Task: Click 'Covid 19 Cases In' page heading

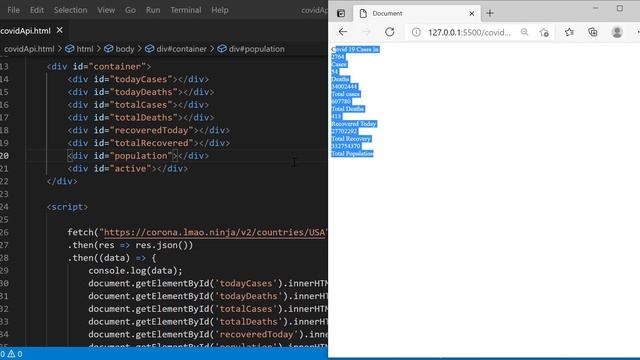Action: tap(355, 49)
